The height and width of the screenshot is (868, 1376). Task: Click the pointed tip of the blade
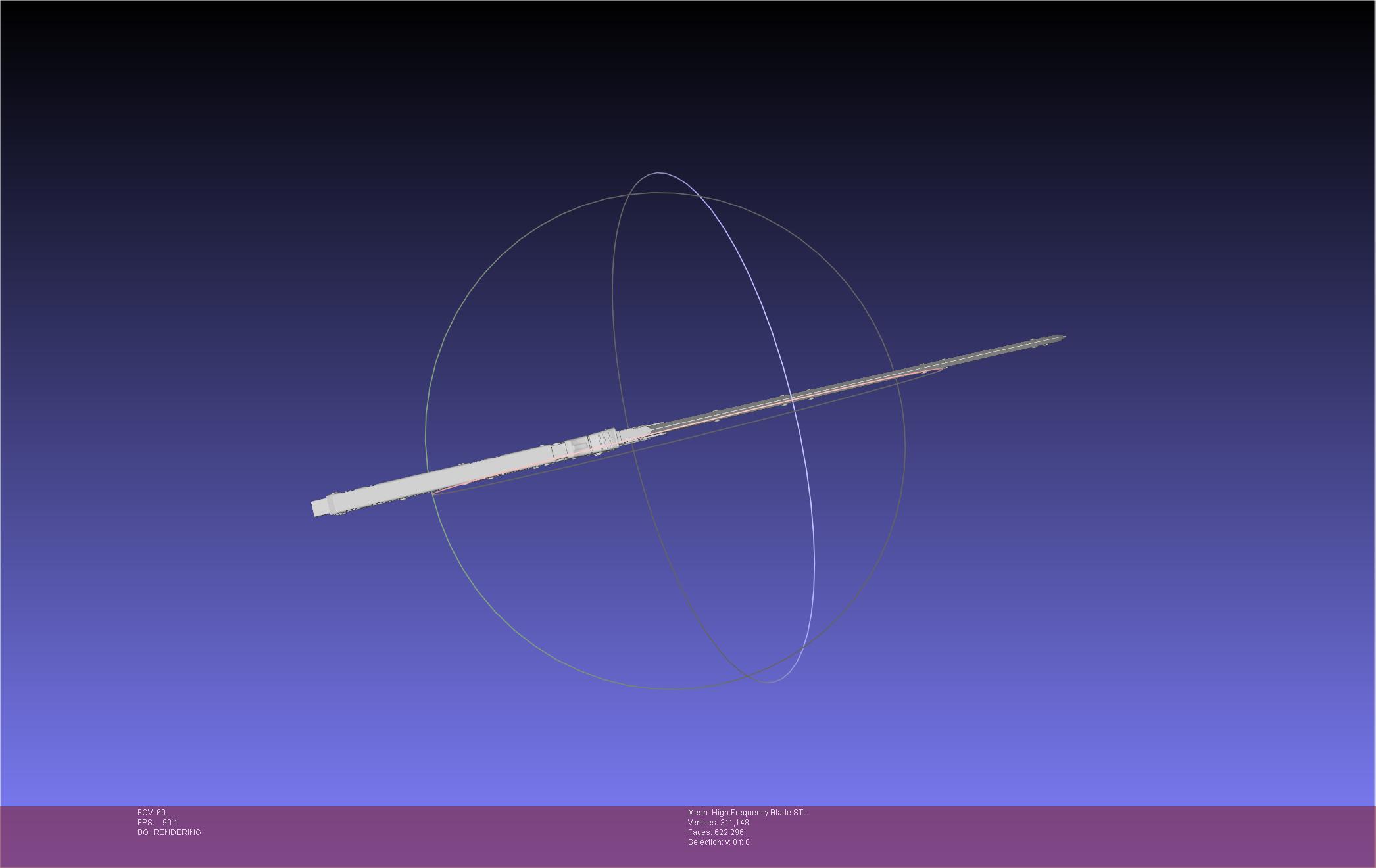tap(1058, 339)
